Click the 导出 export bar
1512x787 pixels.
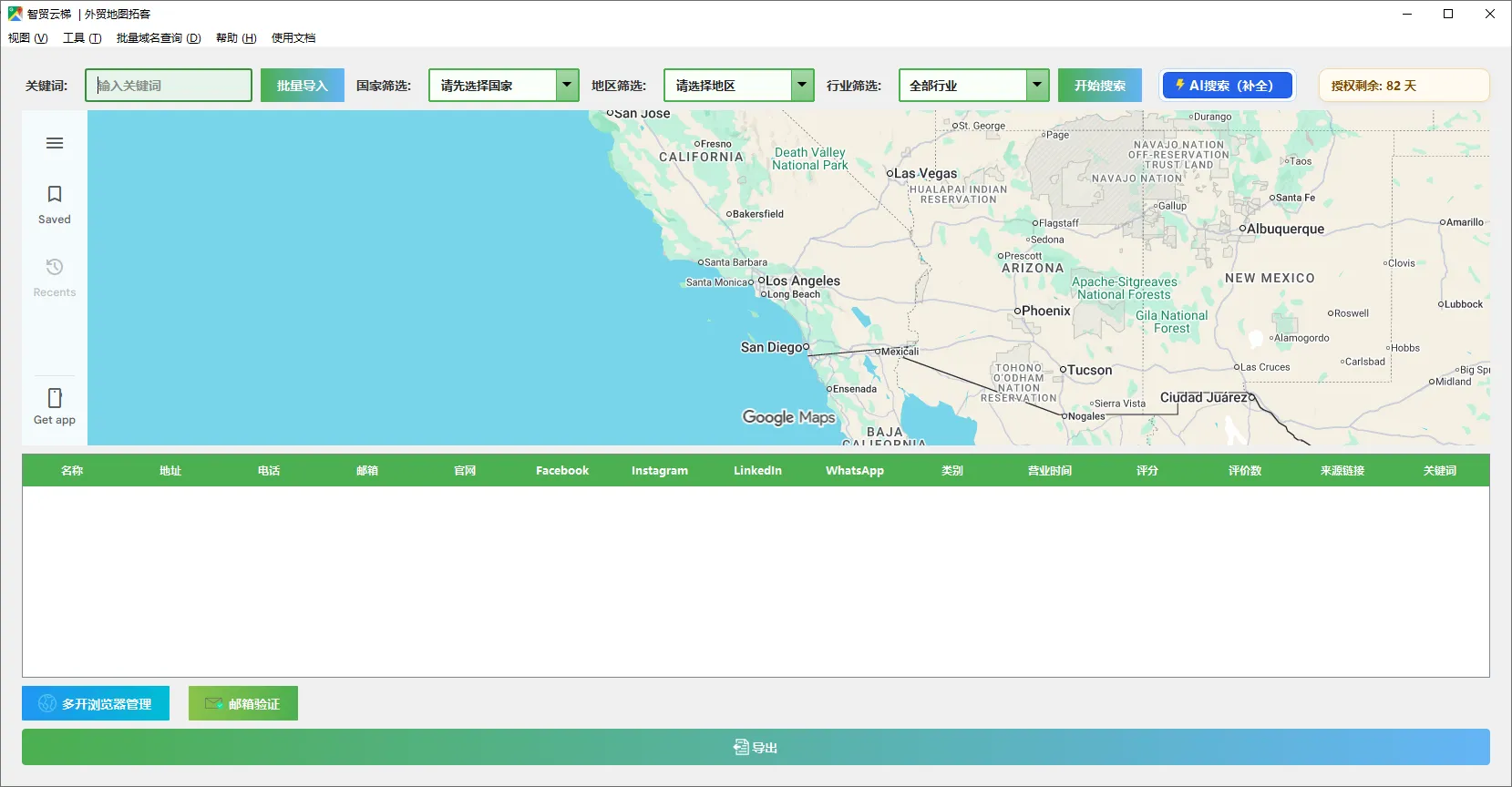point(756,747)
